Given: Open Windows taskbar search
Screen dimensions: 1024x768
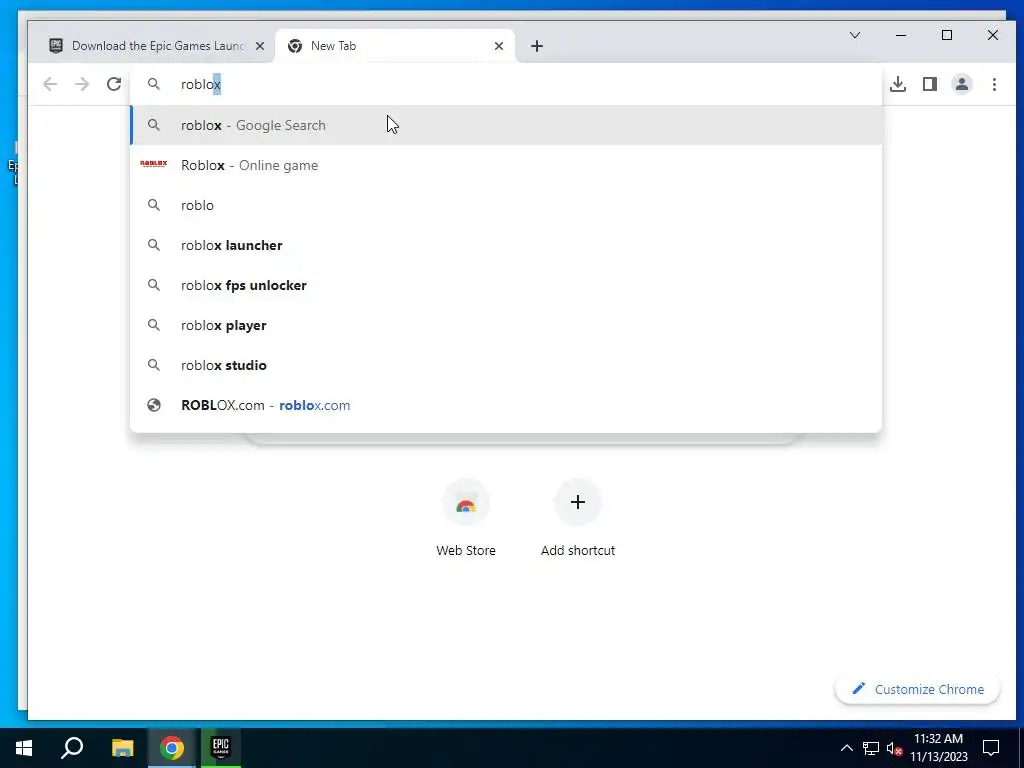Looking at the screenshot, I should 72,748.
